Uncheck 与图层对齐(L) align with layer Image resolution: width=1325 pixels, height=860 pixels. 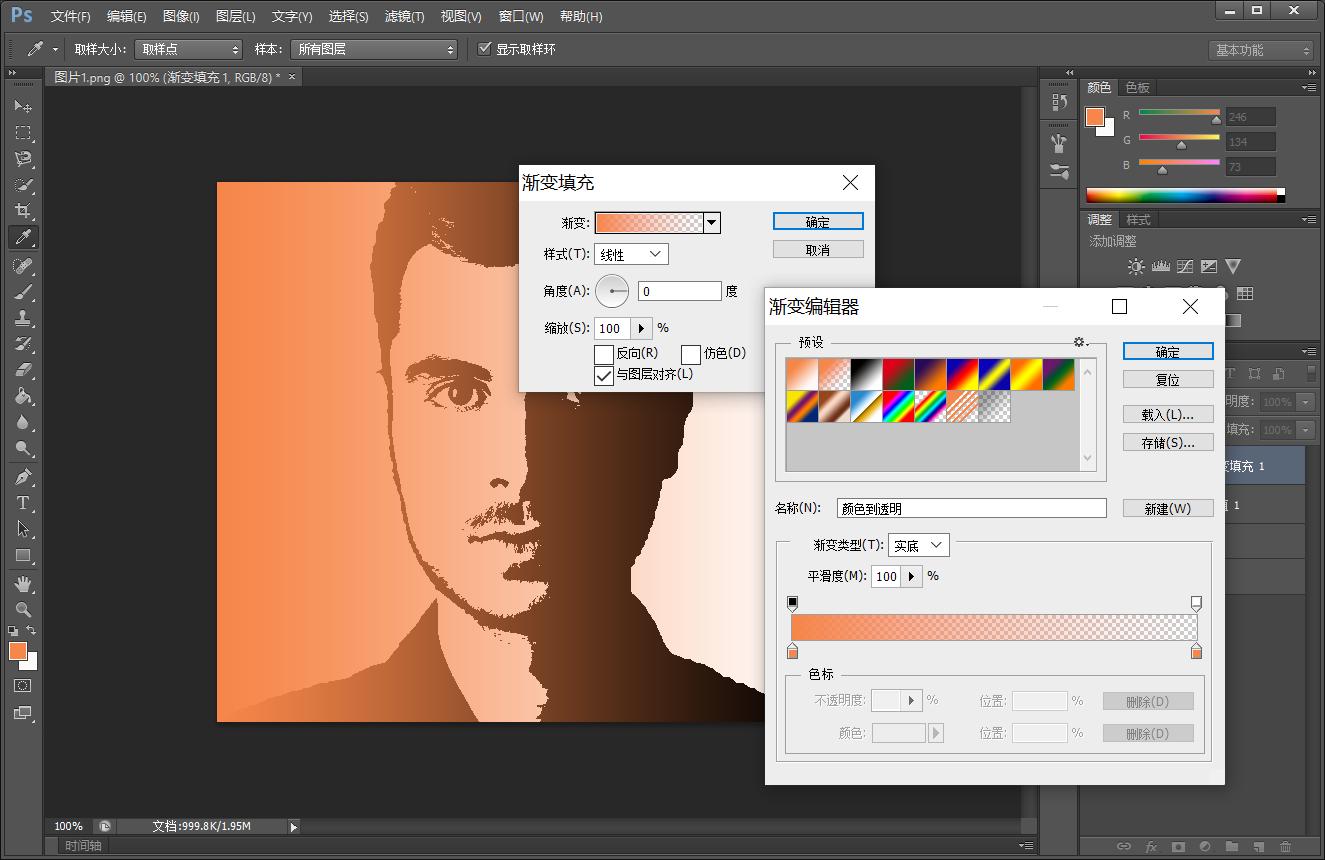[604, 376]
